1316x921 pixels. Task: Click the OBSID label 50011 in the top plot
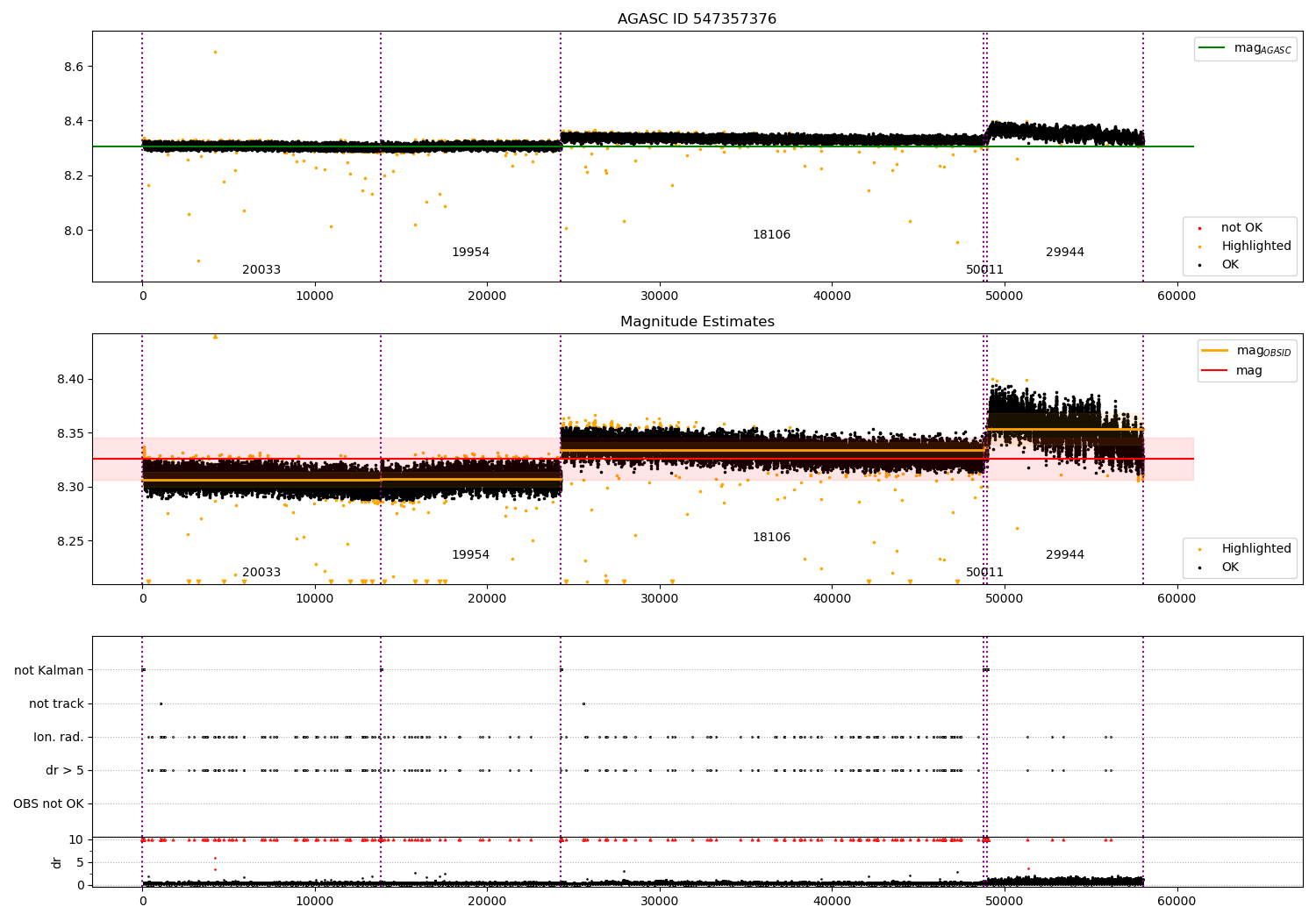(984, 270)
